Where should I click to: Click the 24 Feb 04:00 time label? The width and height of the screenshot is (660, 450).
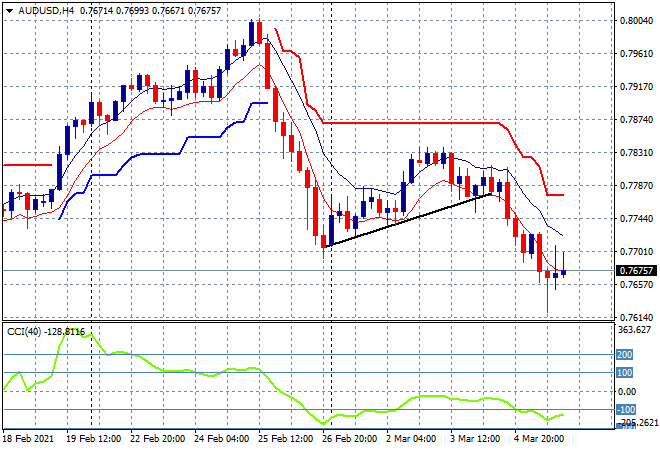221,438
